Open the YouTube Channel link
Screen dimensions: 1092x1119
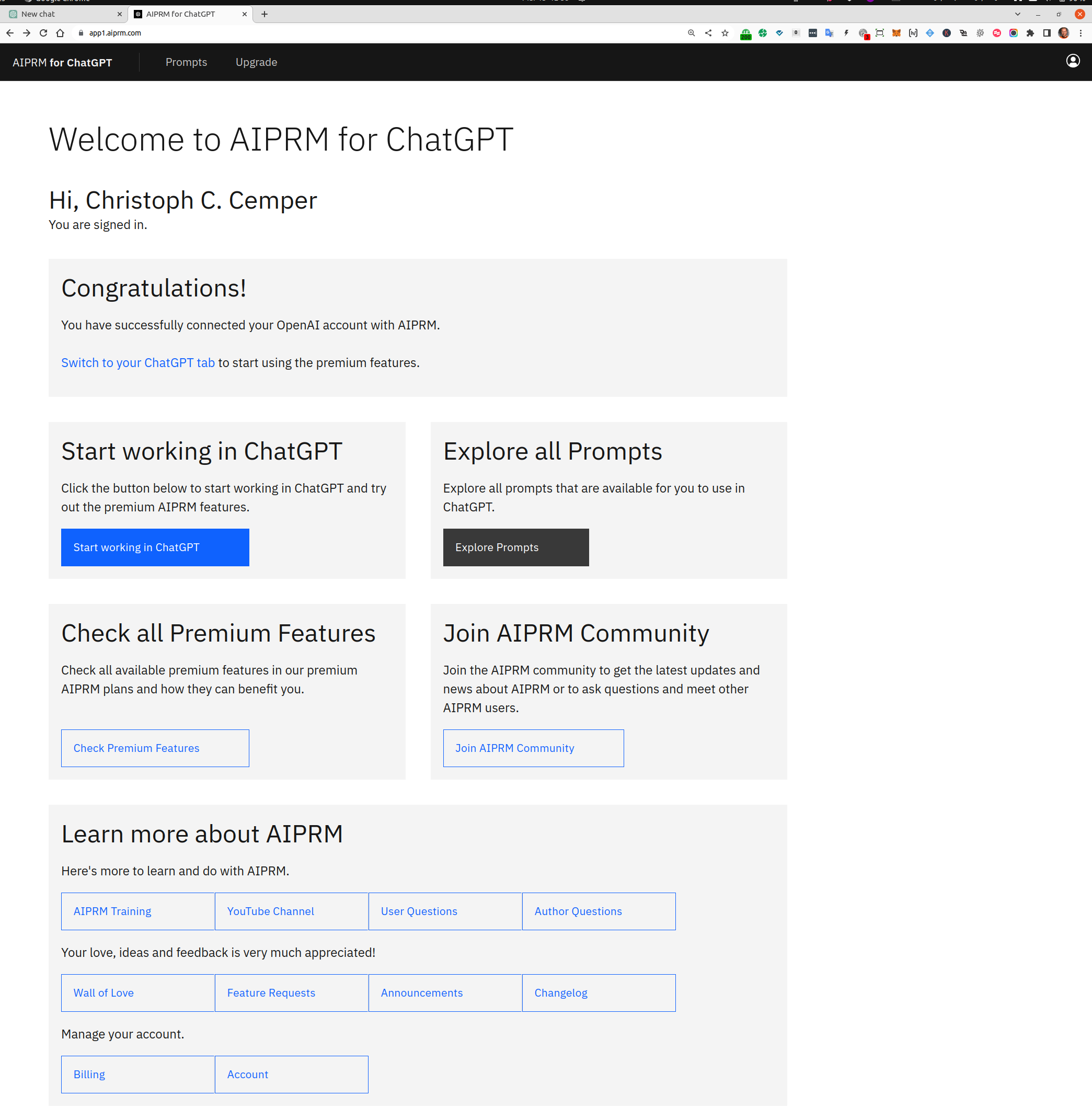[291, 911]
